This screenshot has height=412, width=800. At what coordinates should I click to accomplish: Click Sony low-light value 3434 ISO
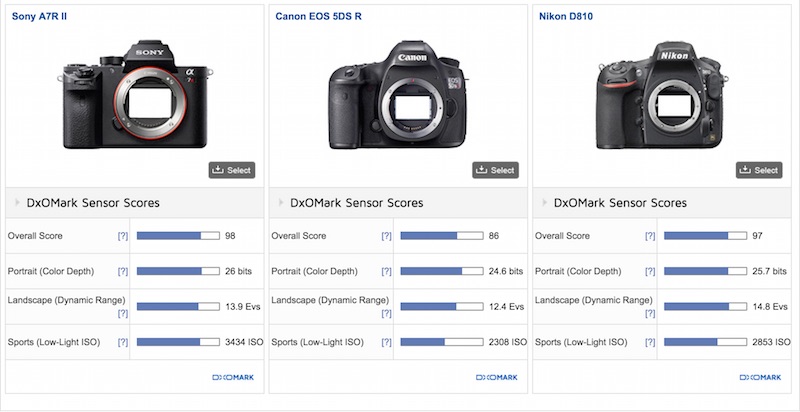pyautogui.click(x=244, y=342)
